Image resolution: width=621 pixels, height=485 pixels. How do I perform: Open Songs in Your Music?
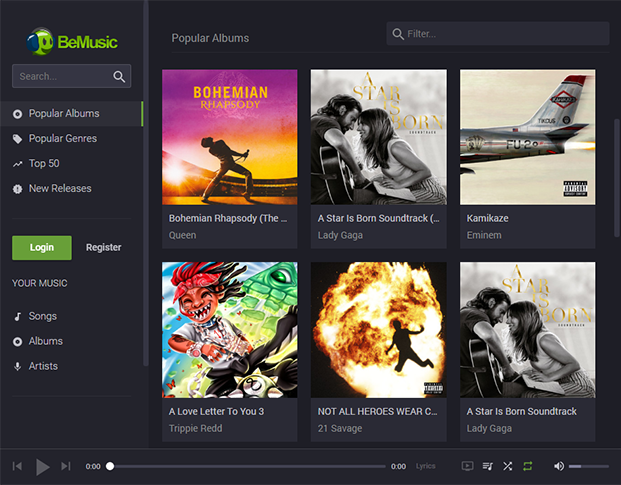tap(43, 316)
